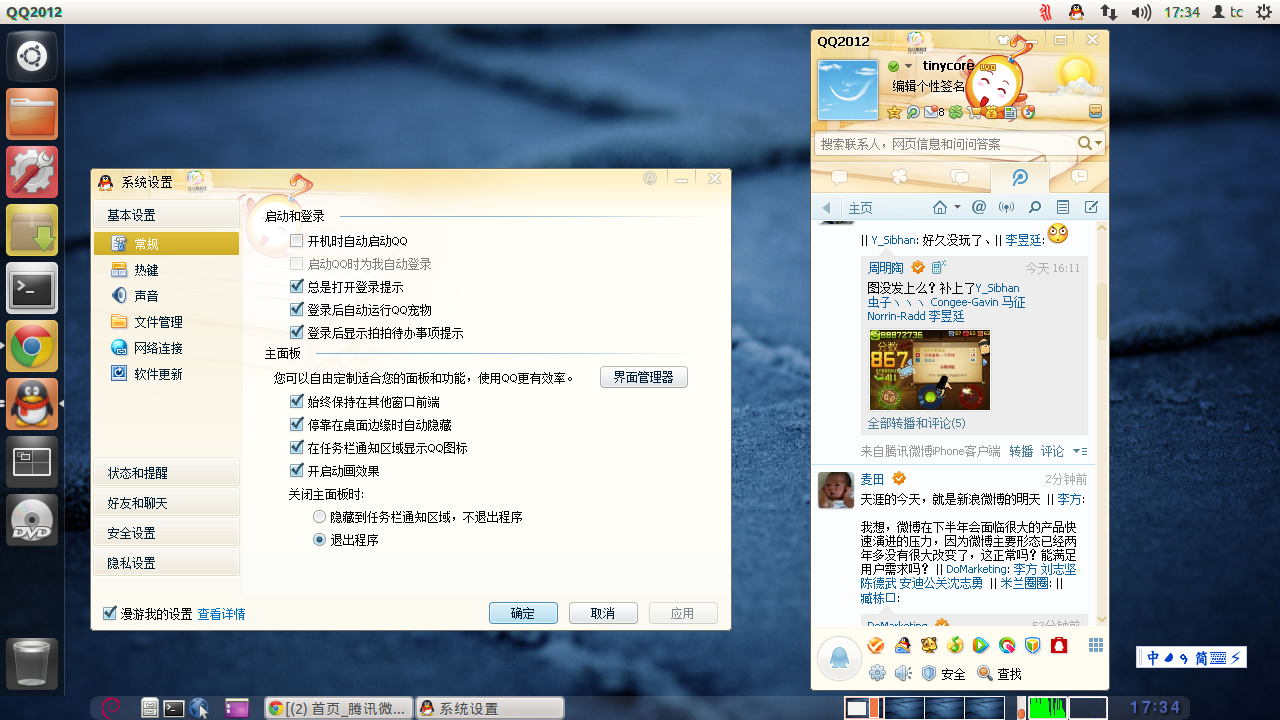This screenshot has height=720, width=1280.
Task: Click the 查找 find contacts button
Action: point(999,674)
